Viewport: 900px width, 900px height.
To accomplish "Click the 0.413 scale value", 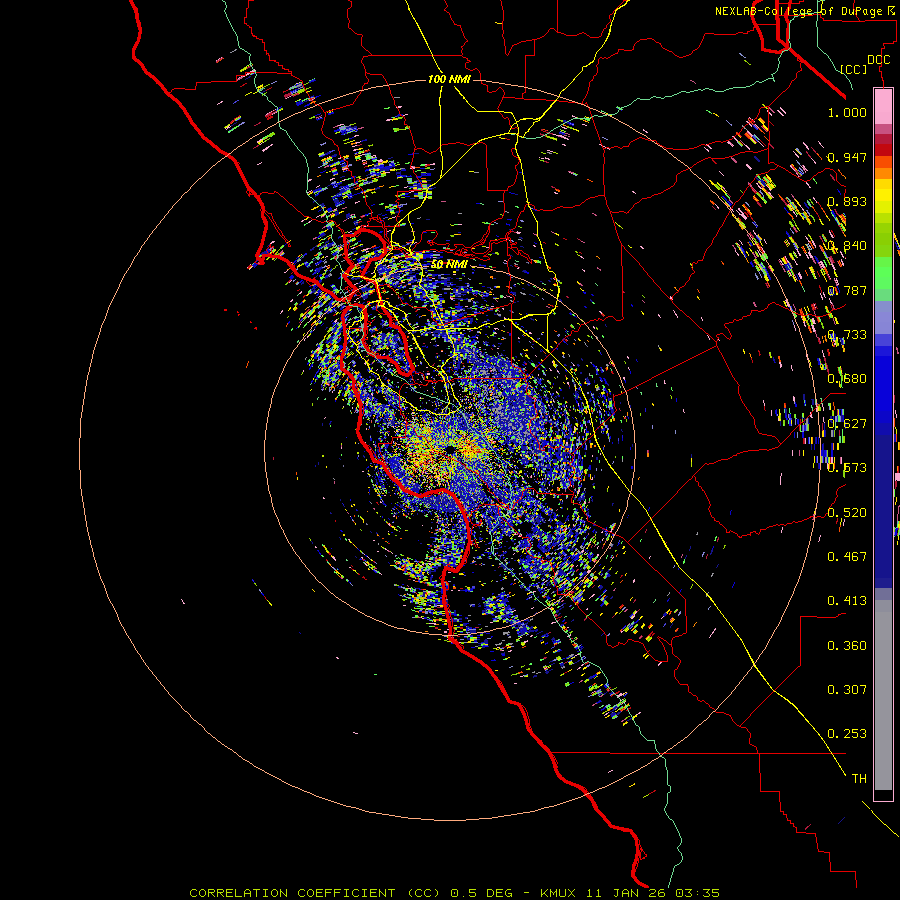I will tap(847, 601).
